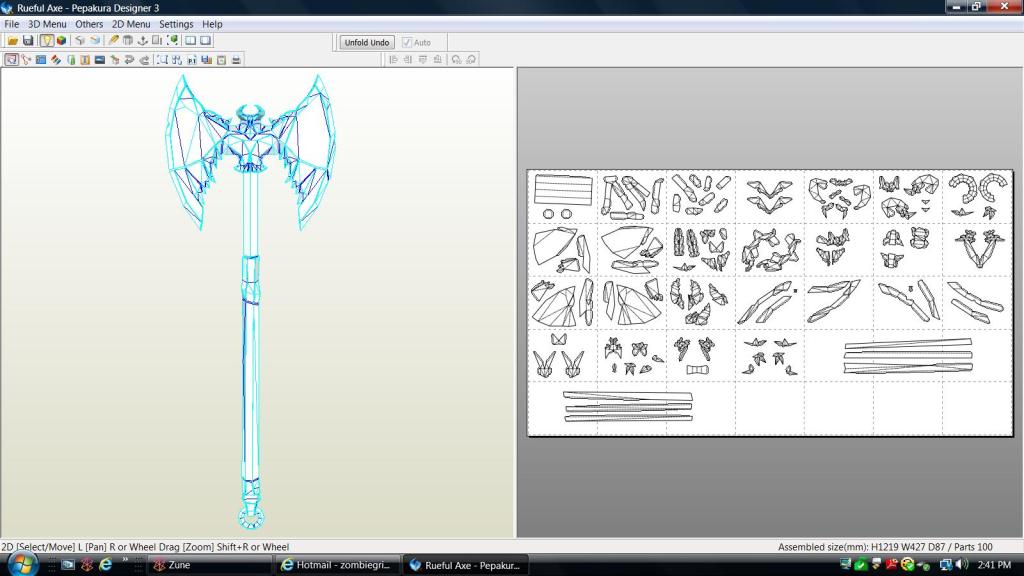Click the small box part icon

(x=115, y=59)
